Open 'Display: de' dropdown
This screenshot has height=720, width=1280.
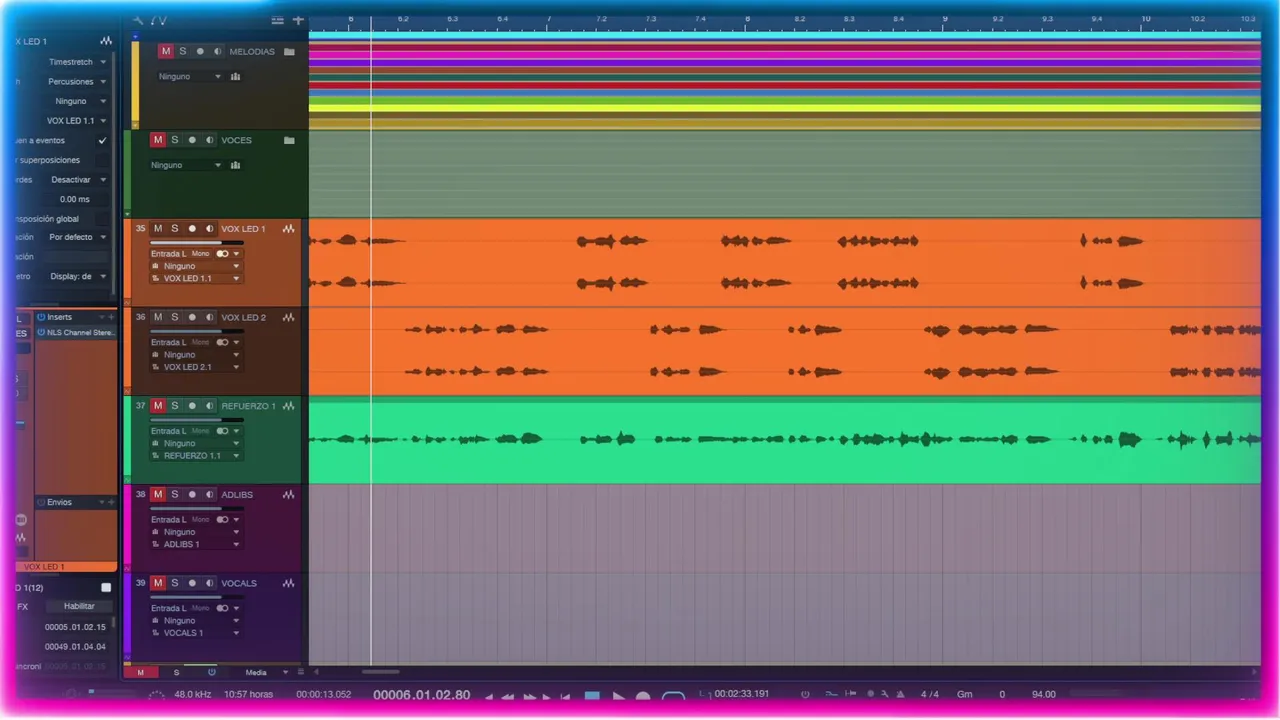78,276
